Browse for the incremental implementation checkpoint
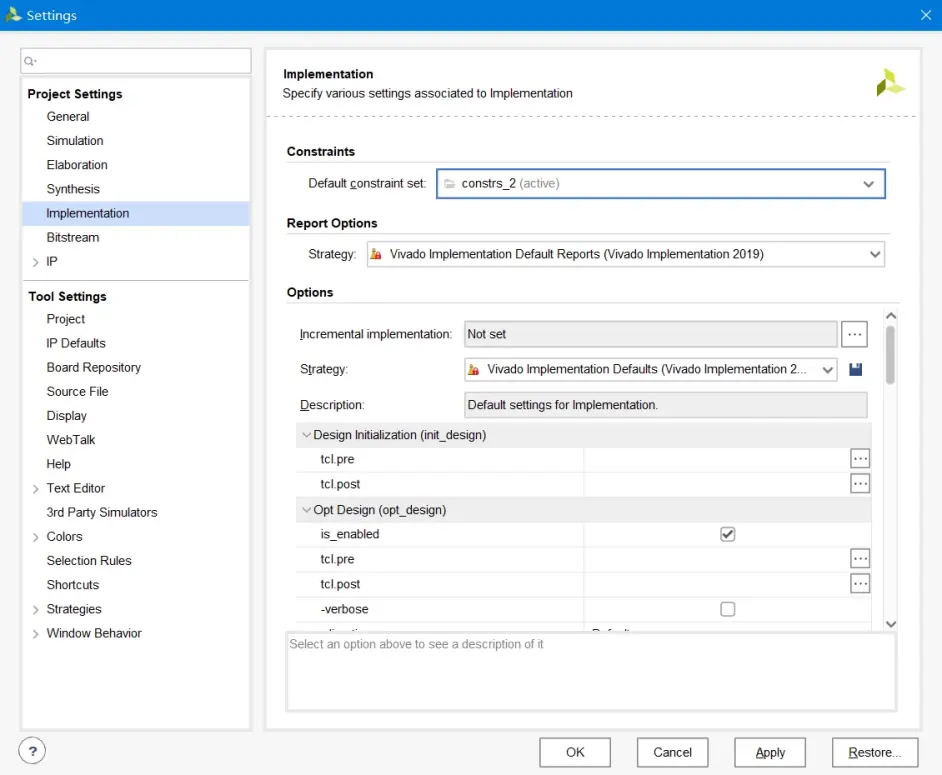This screenshot has width=942, height=775. click(854, 334)
